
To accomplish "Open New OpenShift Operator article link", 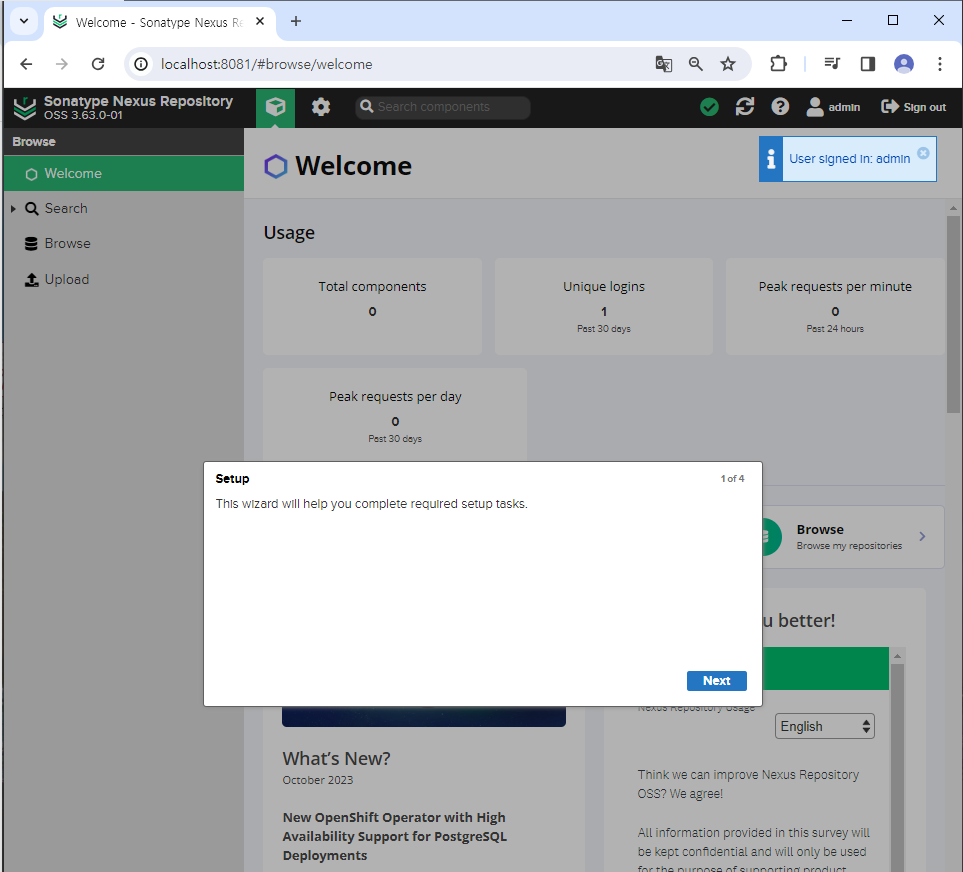I will tap(394, 836).
